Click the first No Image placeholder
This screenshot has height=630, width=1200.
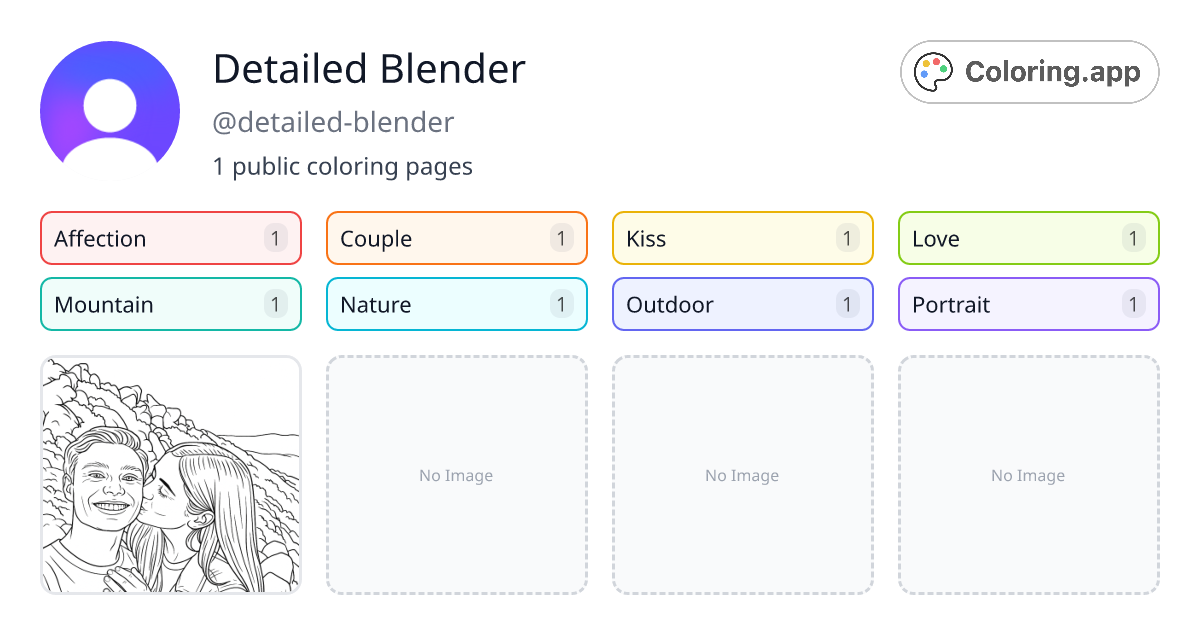tap(456, 475)
